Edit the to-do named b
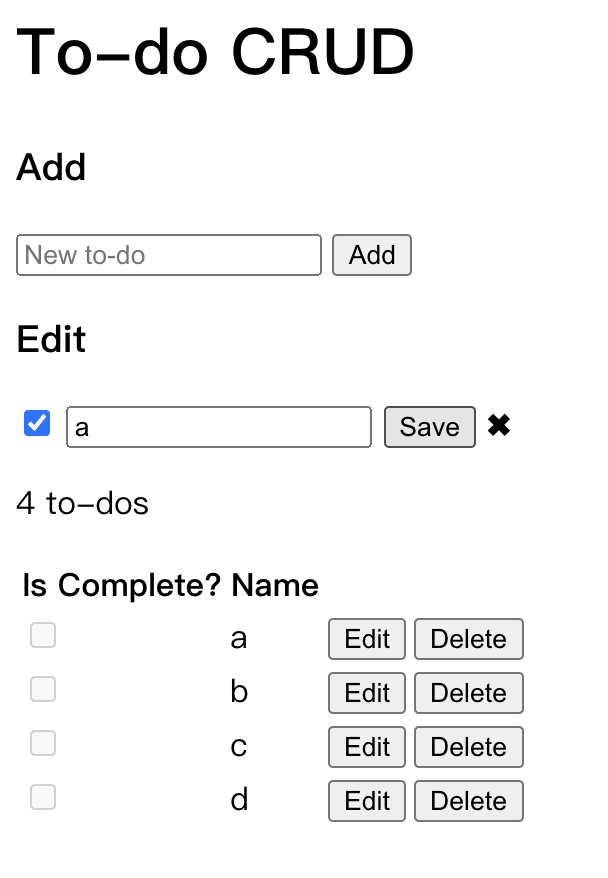 pos(367,693)
